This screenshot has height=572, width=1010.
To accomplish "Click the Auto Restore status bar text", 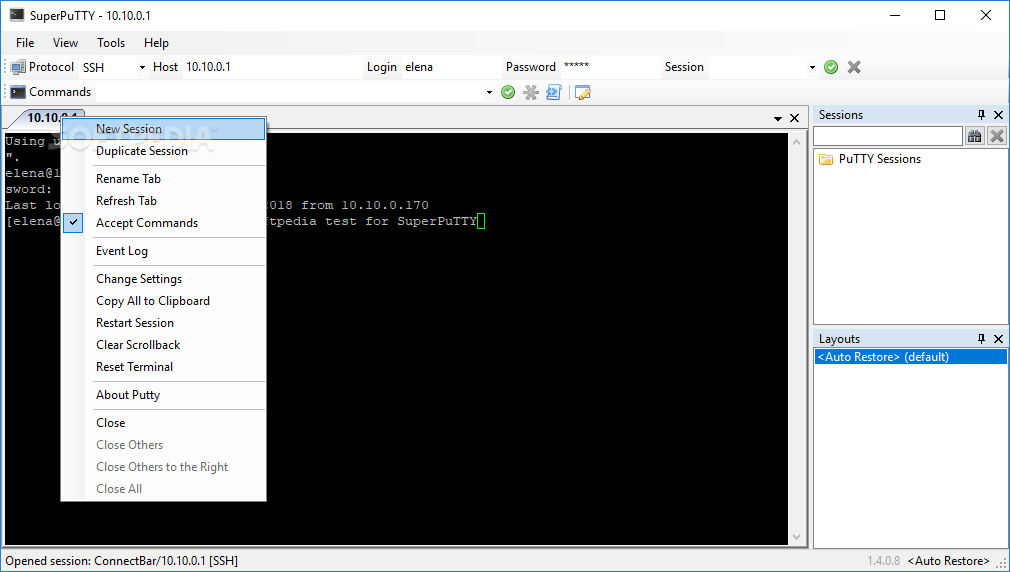I will 949,561.
